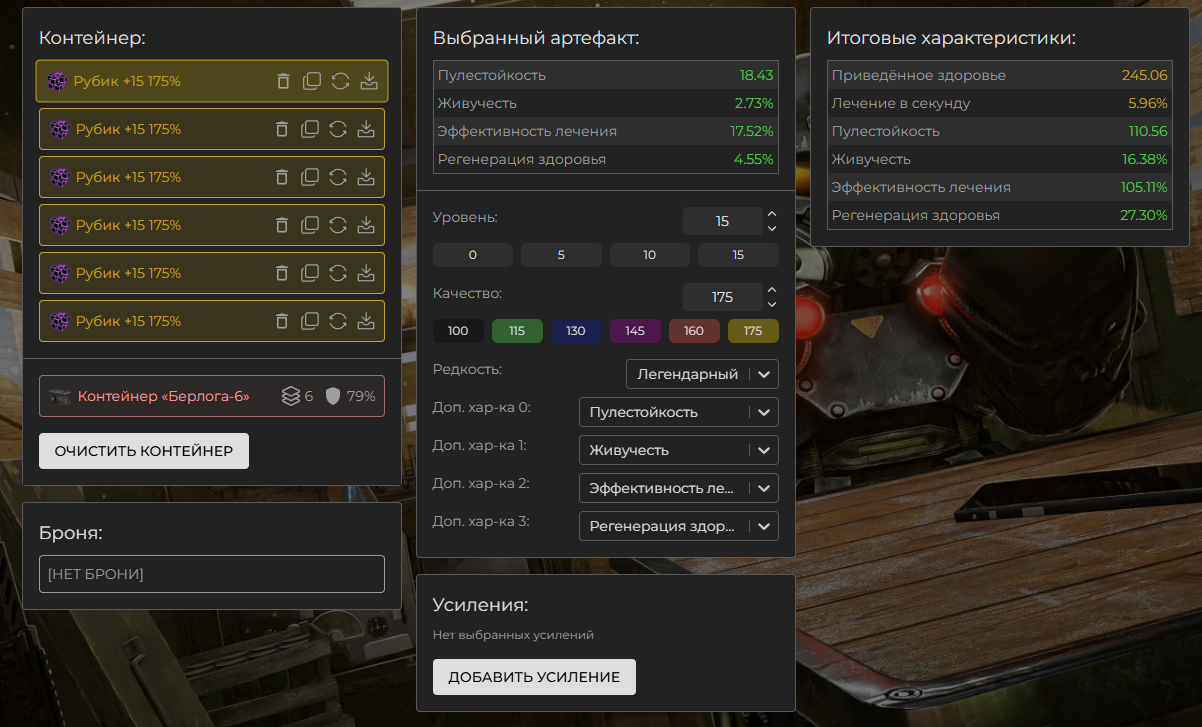Click the swap arrows icon in the fourth Рубик row
Screen dimensions: 1202x727
pyautogui.click(x=338, y=225)
